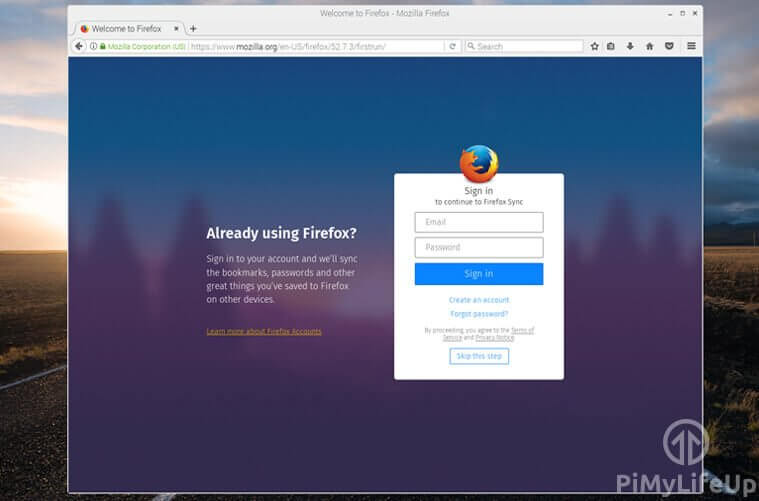The width and height of the screenshot is (759, 501).
Task: Open the downloads arrow icon
Action: click(630, 46)
